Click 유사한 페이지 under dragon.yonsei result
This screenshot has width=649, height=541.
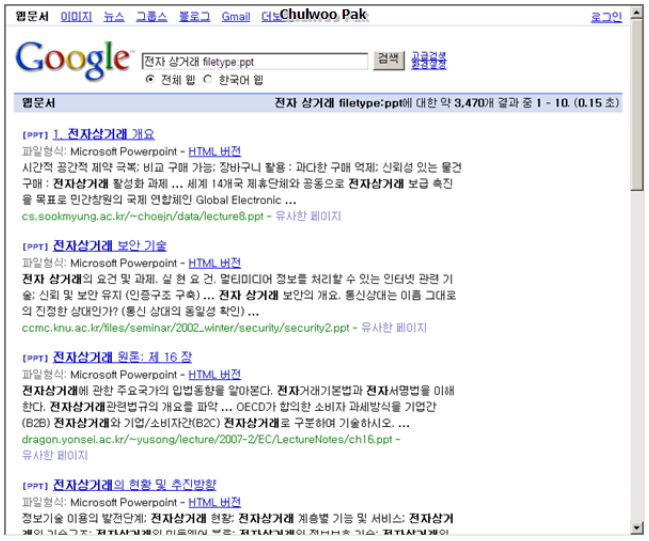(x=55, y=455)
